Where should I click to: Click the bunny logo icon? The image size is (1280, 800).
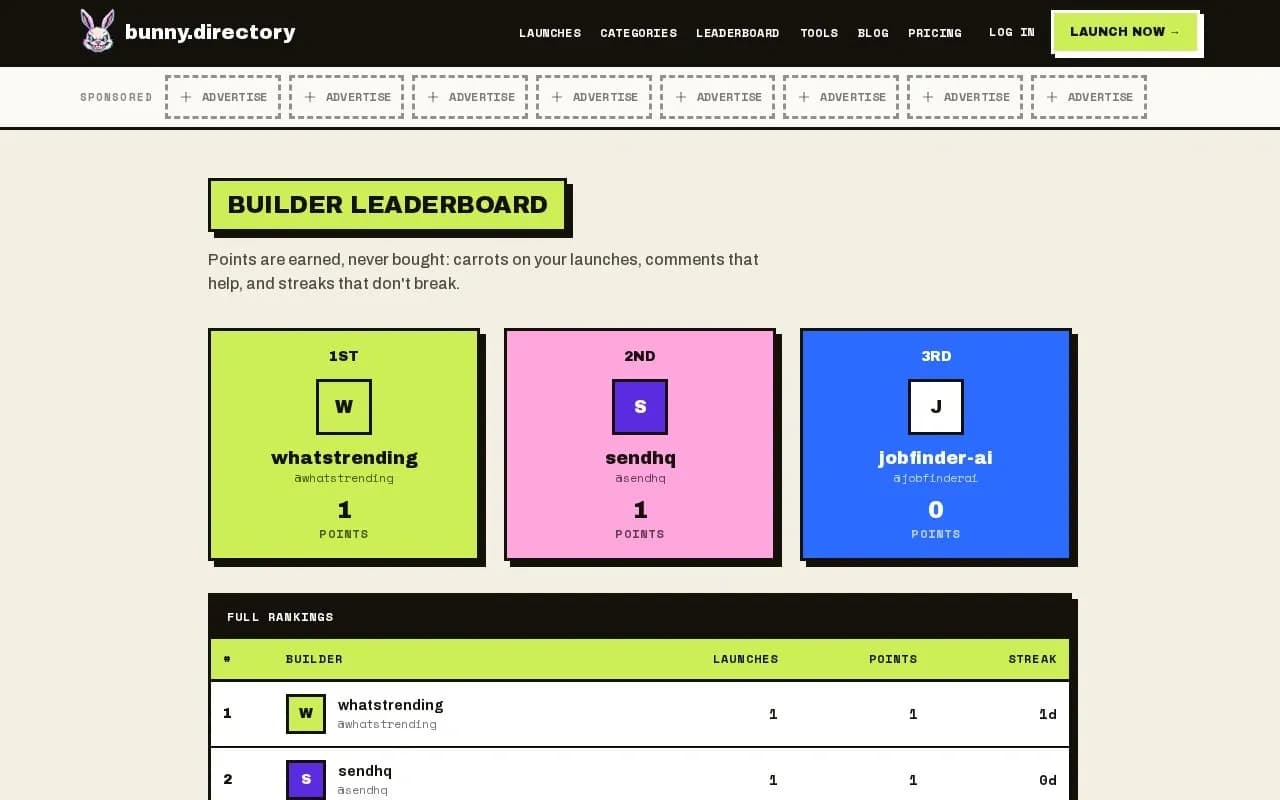click(98, 31)
